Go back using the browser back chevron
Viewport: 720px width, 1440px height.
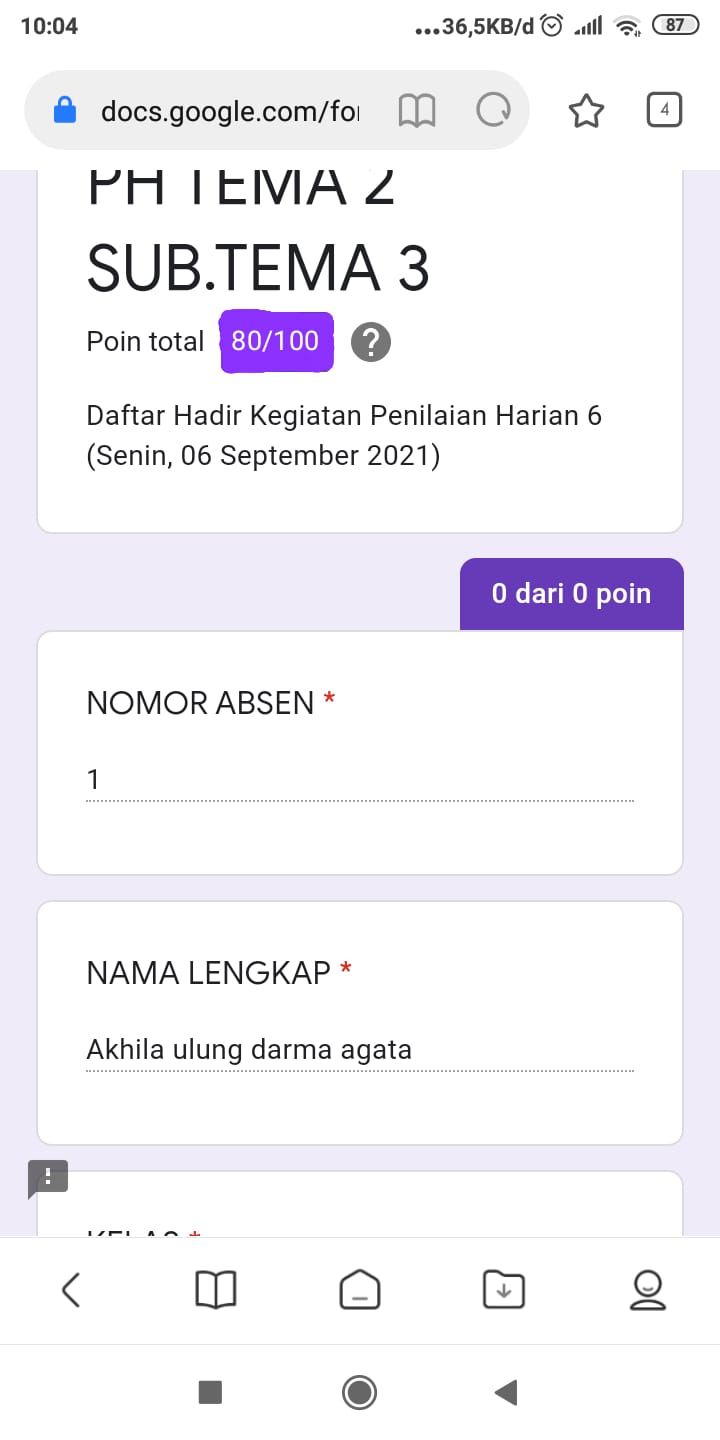click(x=71, y=1290)
